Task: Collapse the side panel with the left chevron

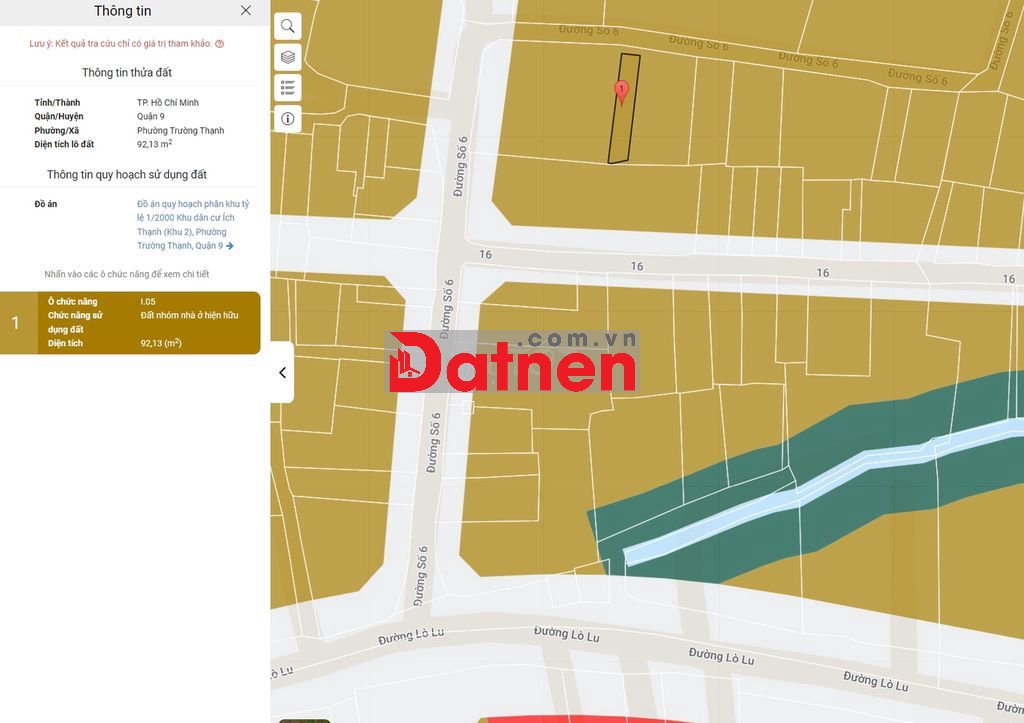Action: click(x=282, y=372)
